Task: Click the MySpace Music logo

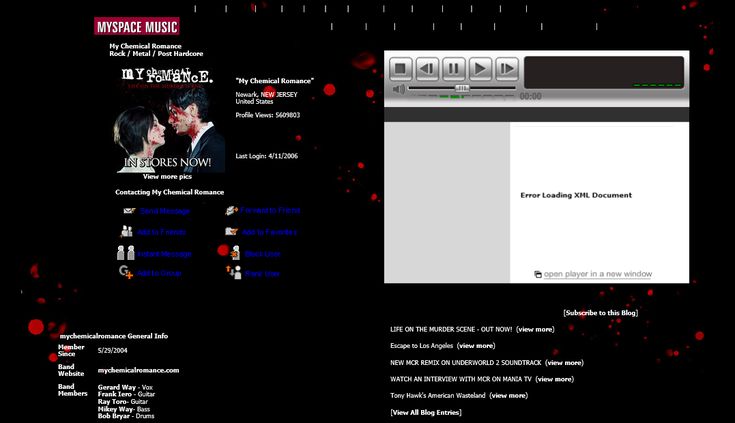Action: pos(136,26)
